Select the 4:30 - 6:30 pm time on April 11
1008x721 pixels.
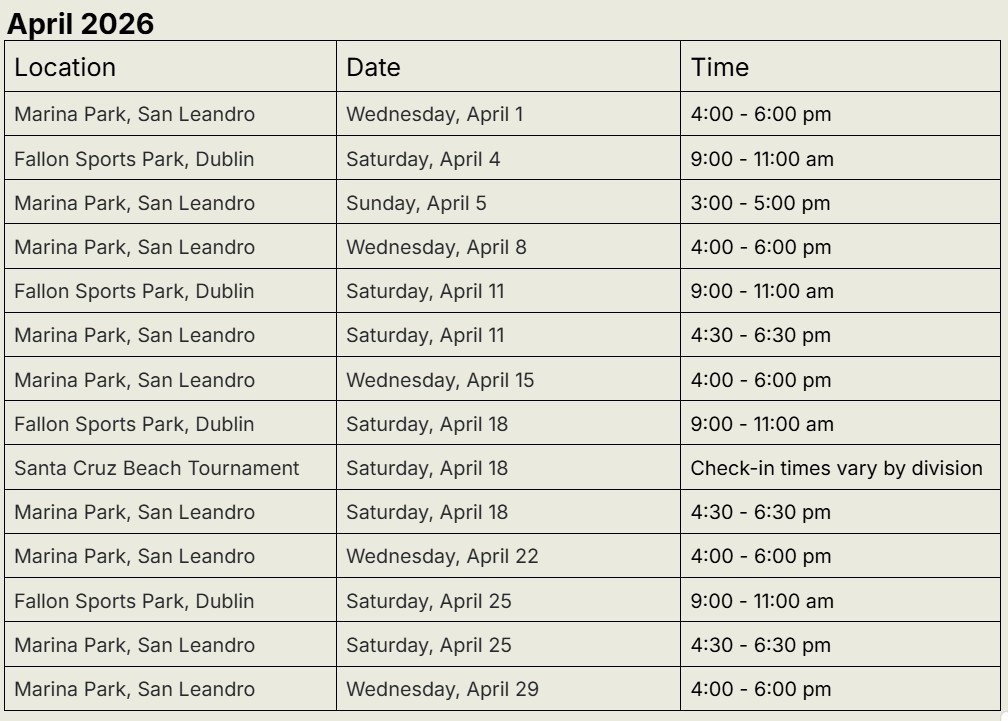[x=760, y=335]
